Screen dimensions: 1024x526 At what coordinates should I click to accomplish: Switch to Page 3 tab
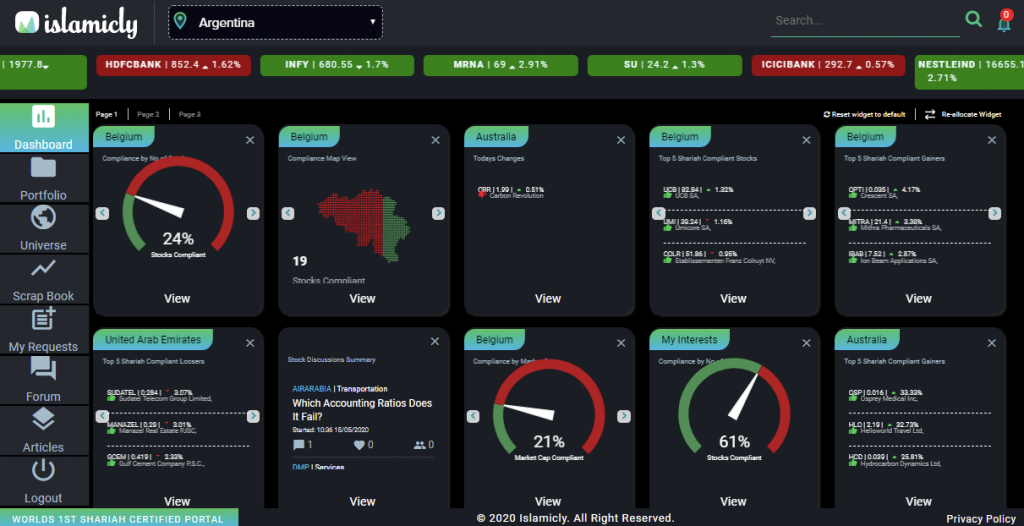[x=190, y=115]
